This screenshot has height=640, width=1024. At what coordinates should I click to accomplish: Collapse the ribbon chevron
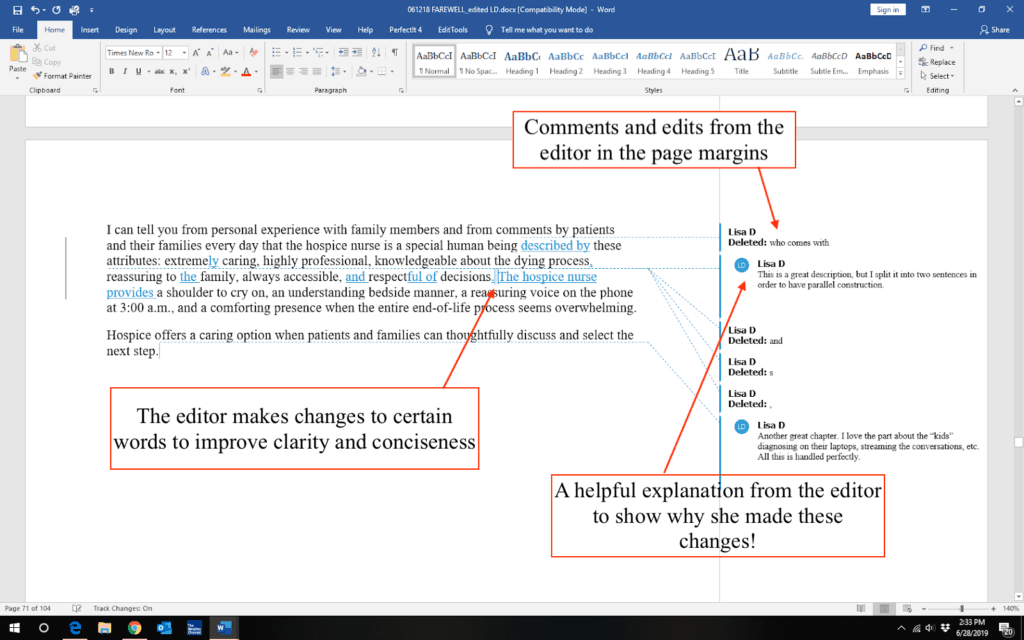point(1015,91)
